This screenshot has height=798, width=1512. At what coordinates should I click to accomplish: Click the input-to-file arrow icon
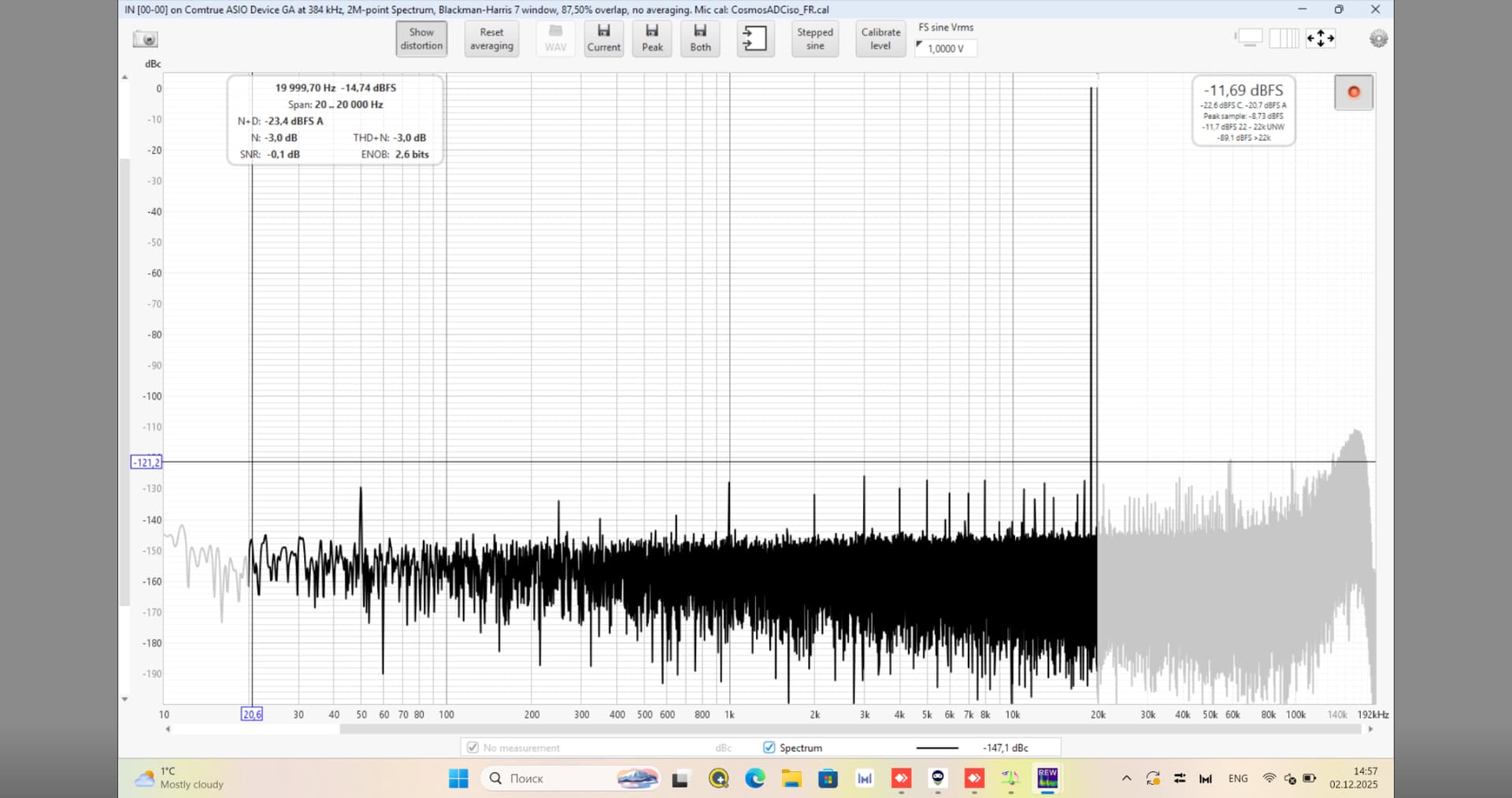point(754,38)
